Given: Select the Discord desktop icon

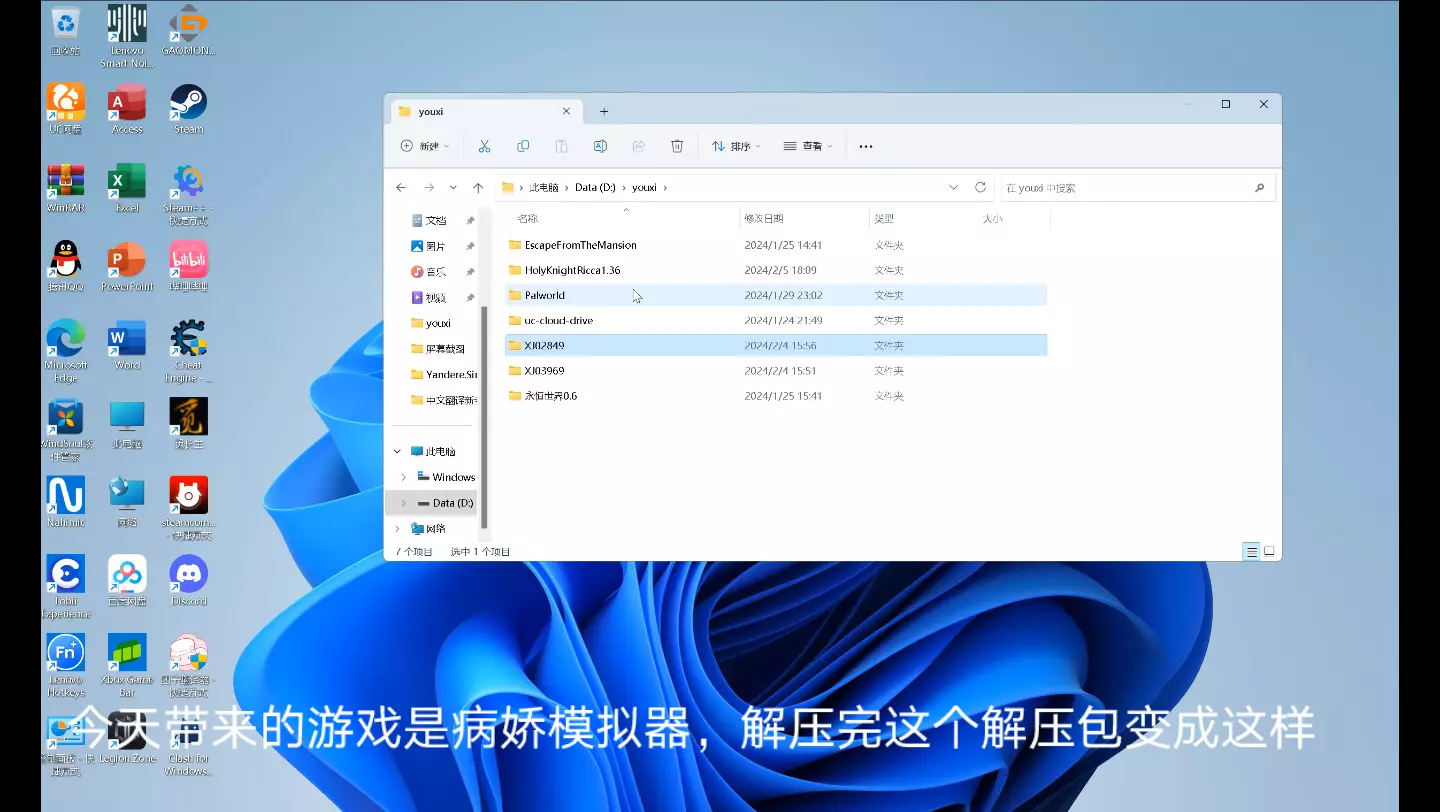Looking at the screenshot, I should pos(188,581).
